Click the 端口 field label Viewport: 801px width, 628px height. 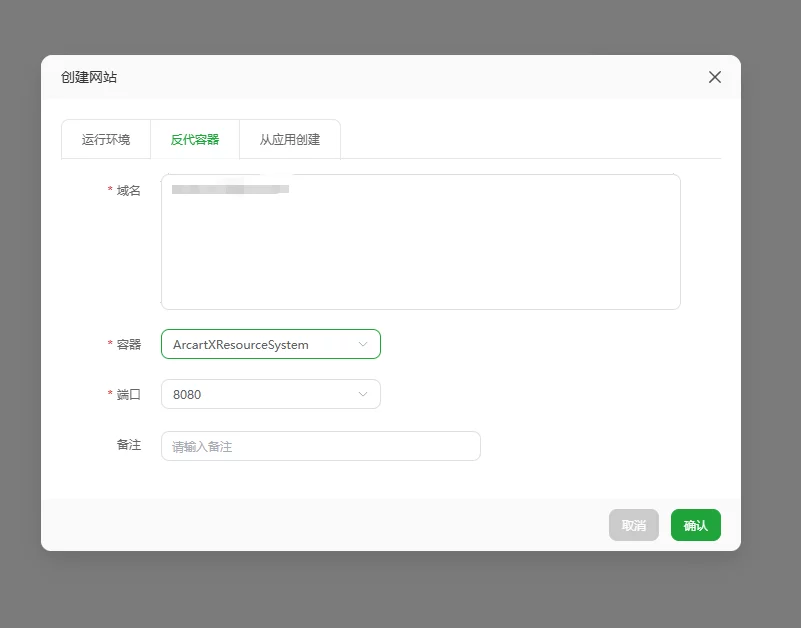[128, 394]
